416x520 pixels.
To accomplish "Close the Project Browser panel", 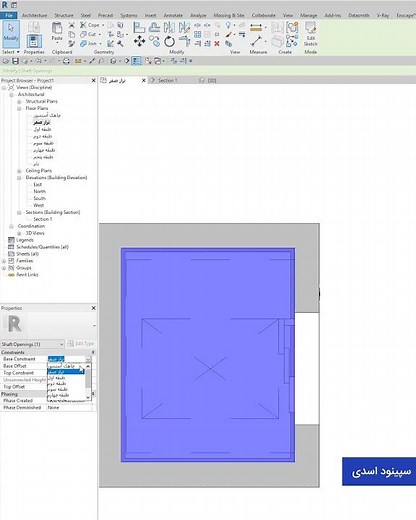I will [94, 80].
